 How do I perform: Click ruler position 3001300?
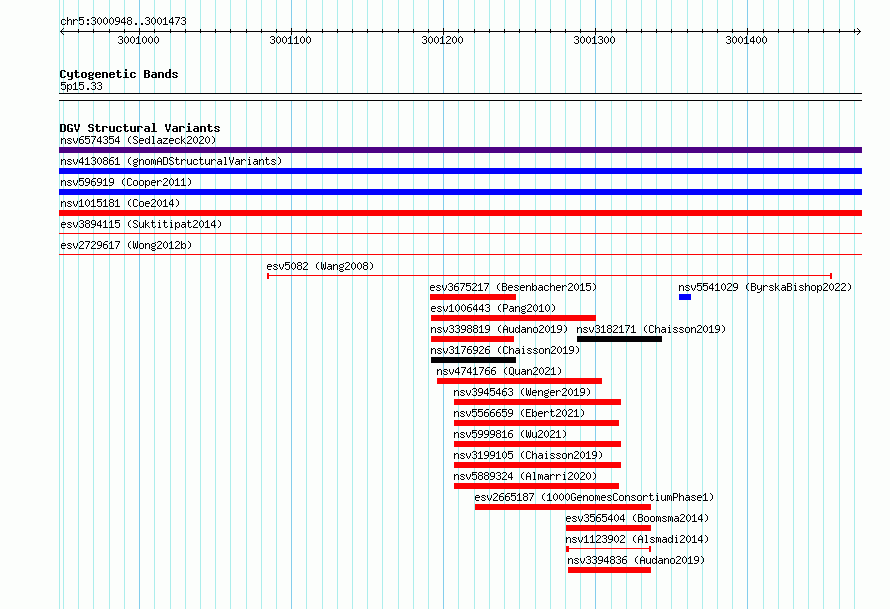(x=594, y=40)
